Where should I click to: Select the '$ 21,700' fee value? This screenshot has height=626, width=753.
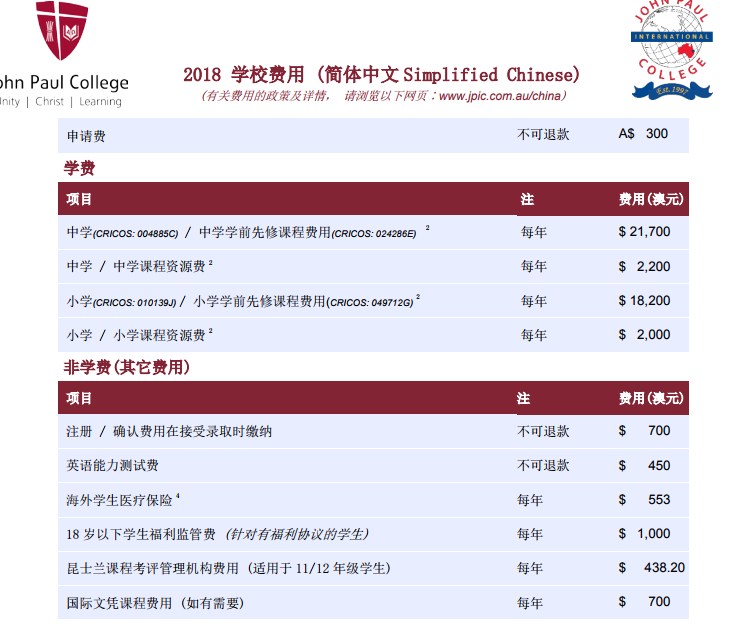(644, 232)
